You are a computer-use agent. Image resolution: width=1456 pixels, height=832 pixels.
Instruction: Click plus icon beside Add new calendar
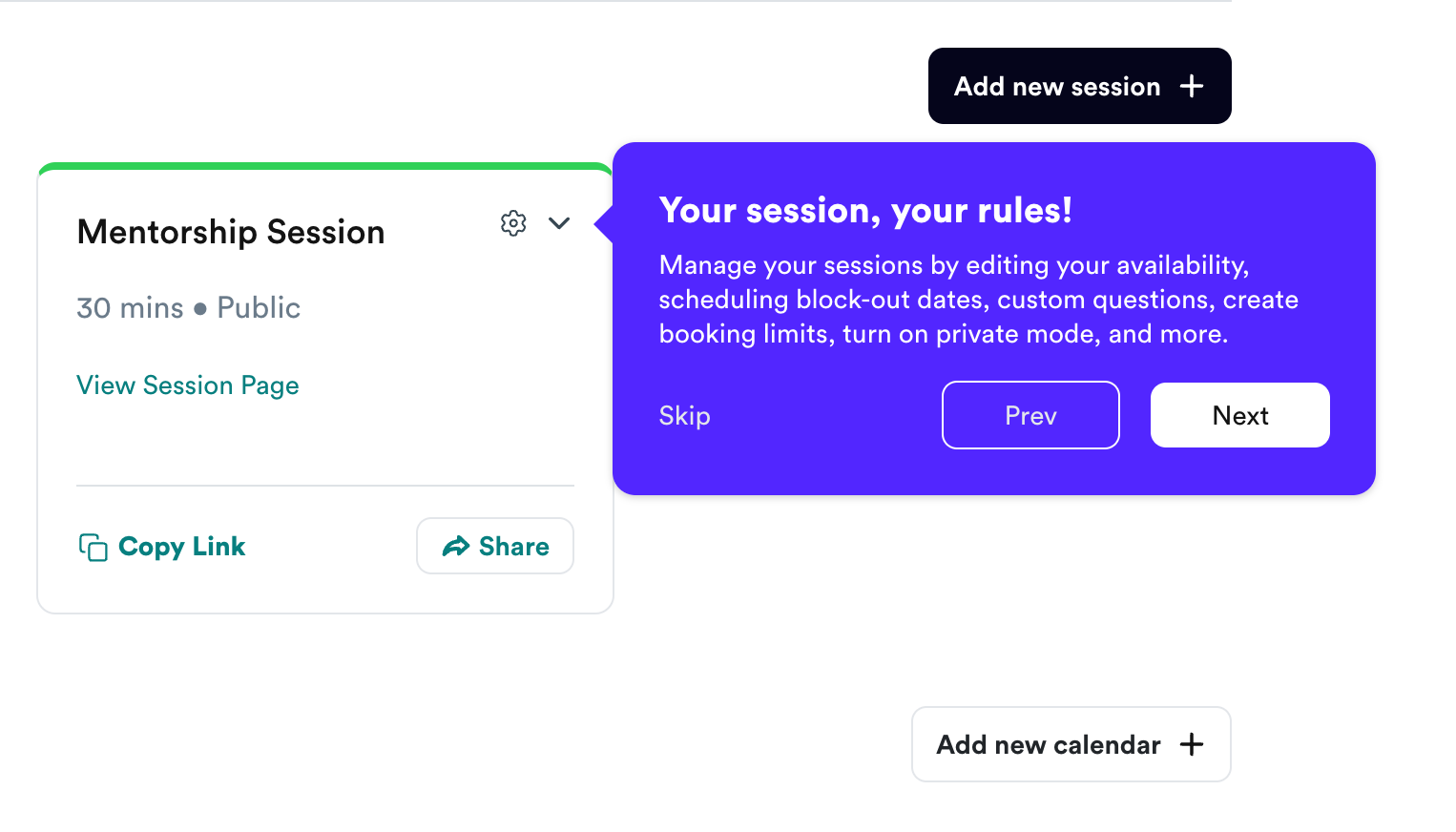click(1191, 744)
